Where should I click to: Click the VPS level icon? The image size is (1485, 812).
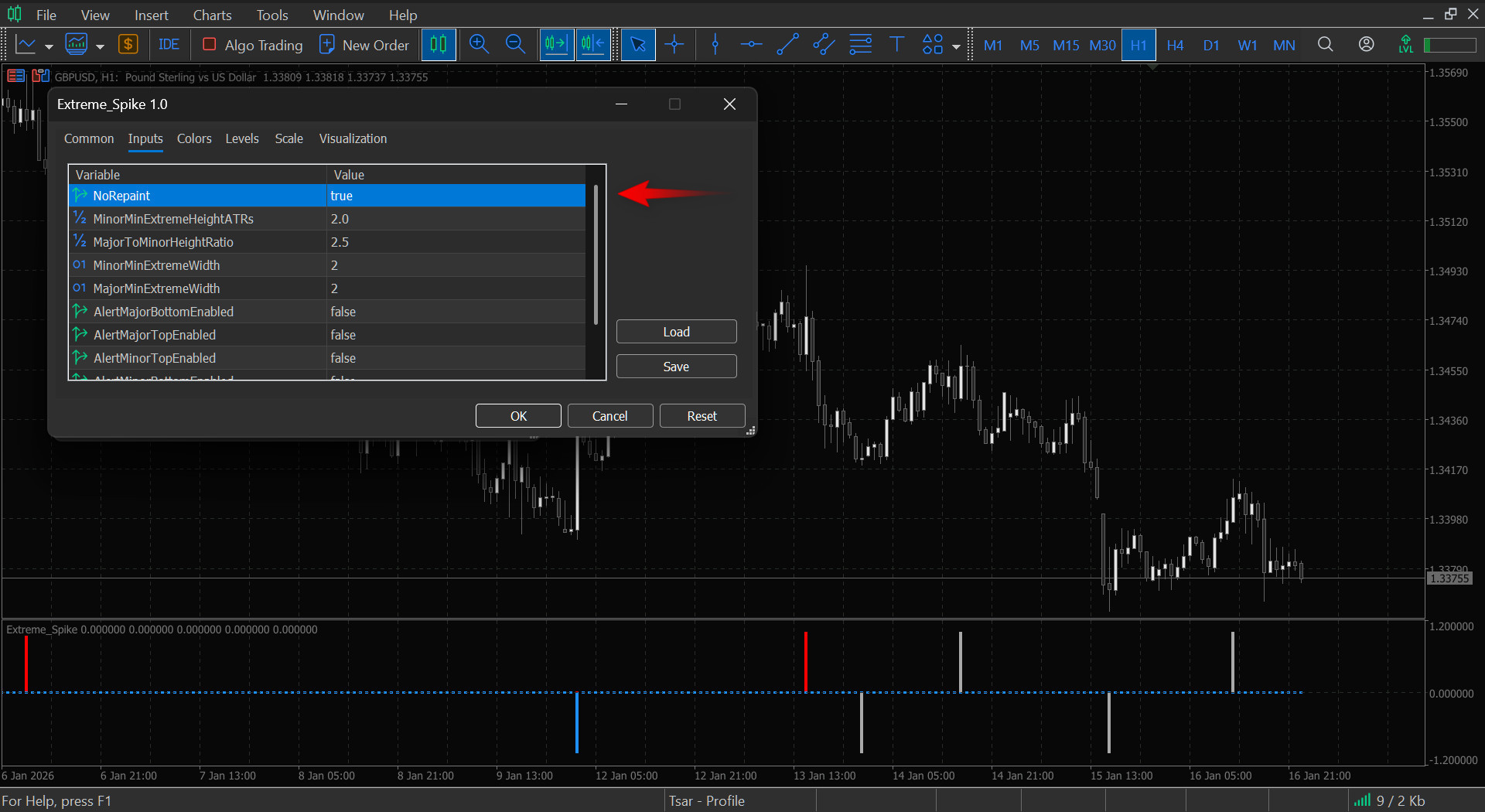point(1406,45)
